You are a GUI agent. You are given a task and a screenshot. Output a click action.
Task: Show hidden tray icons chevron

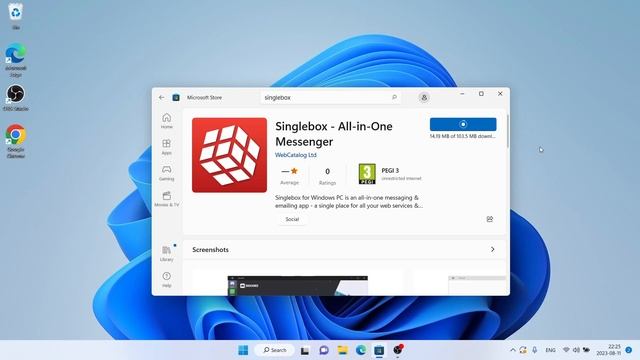click(513, 350)
